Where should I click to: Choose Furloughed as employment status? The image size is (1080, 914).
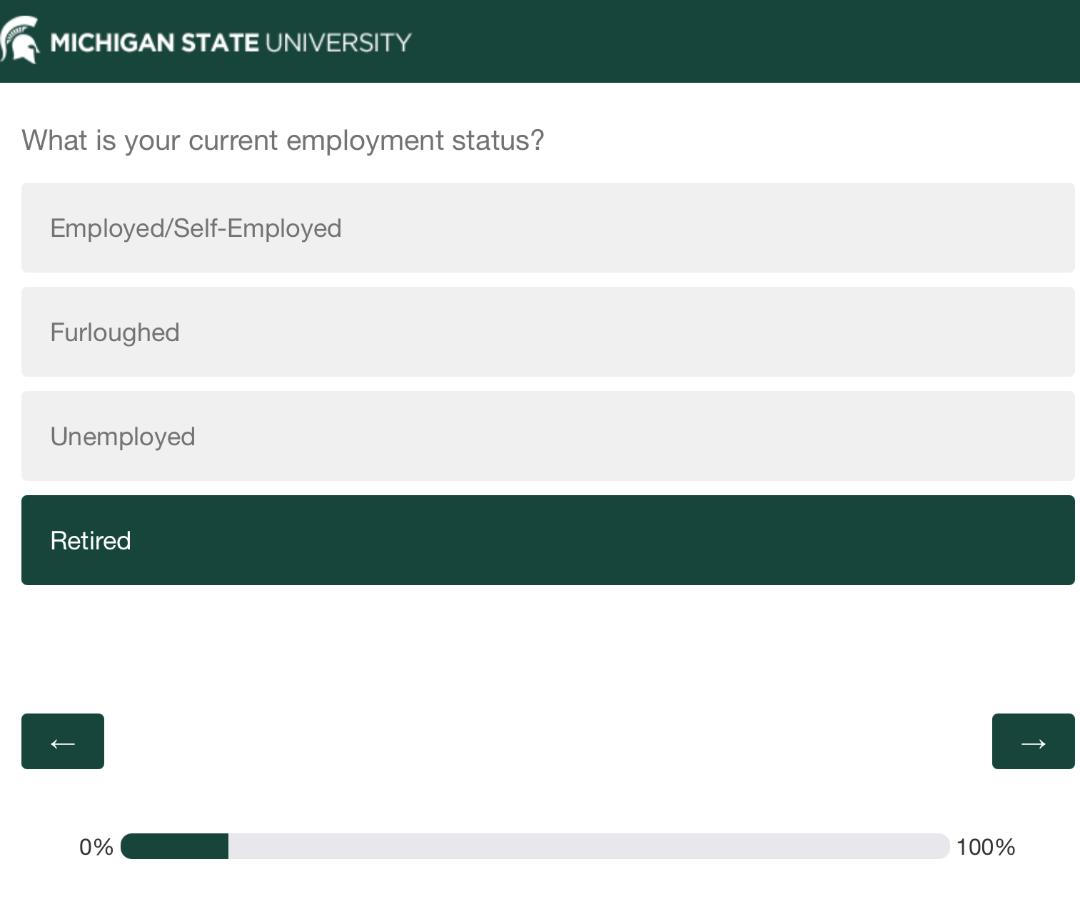pyautogui.click(x=548, y=332)
